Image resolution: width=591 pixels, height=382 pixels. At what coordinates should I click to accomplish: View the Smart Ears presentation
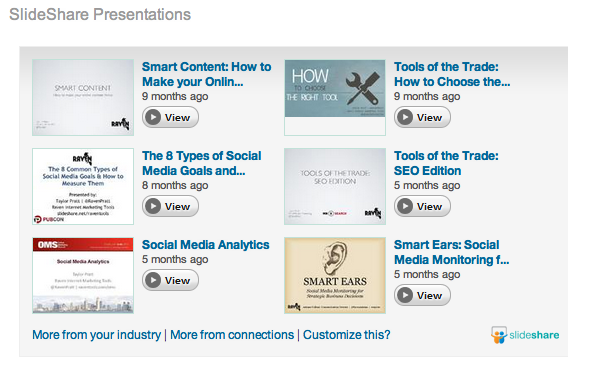pyautogui.click(x=422, y=295)
